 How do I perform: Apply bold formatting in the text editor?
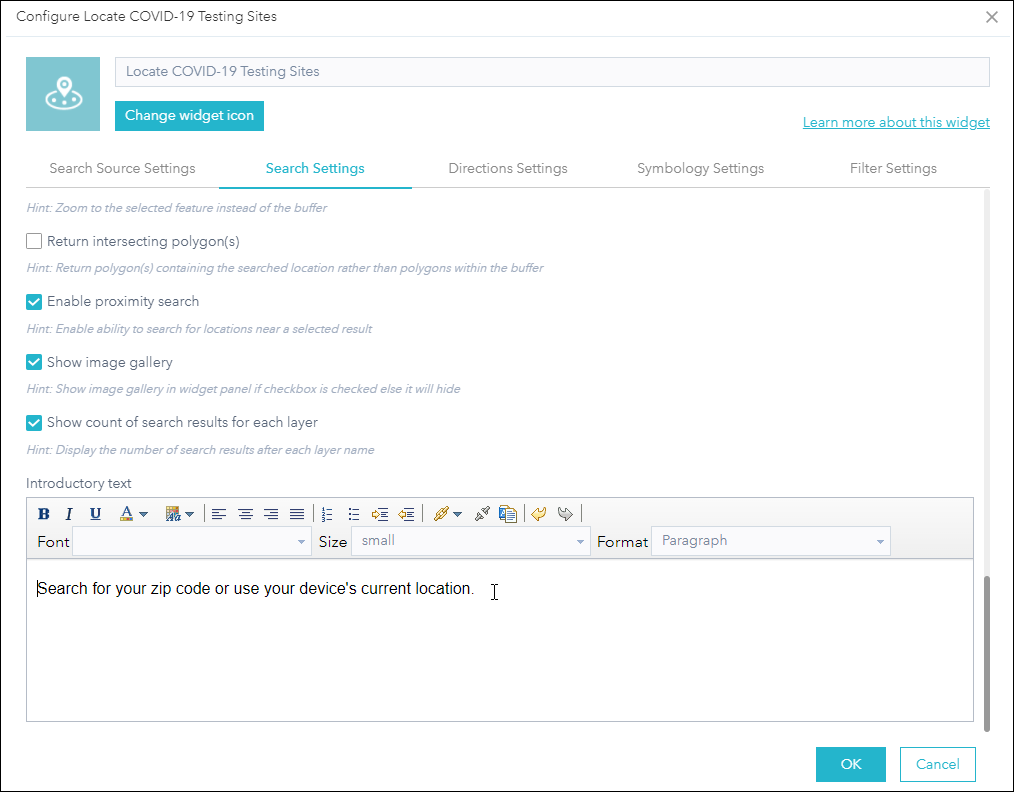(x=43, y=513)
